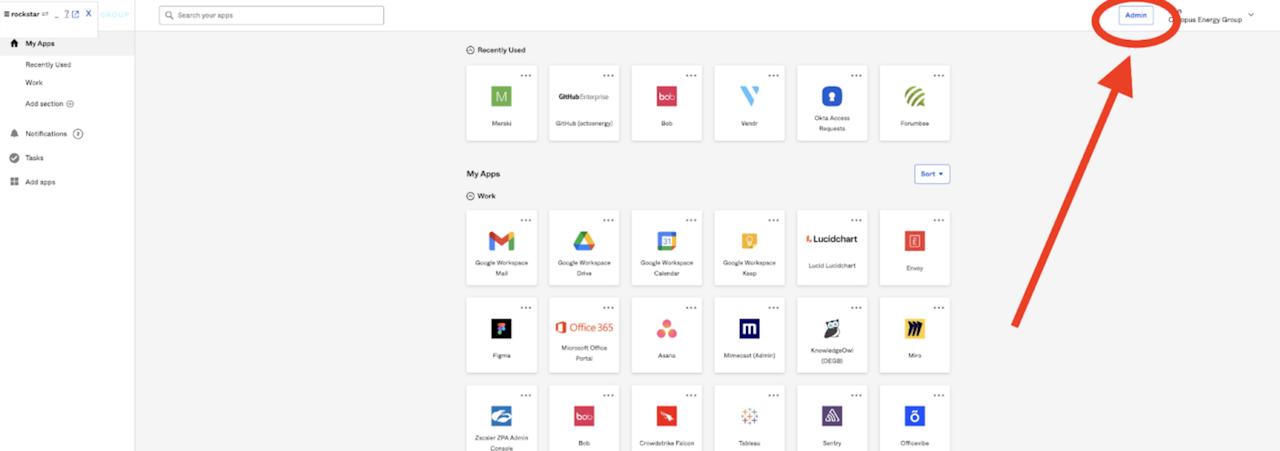Viewport: 1280px width, 451px height.
Task: Click the Search your apps field
Action: point(271,16)
